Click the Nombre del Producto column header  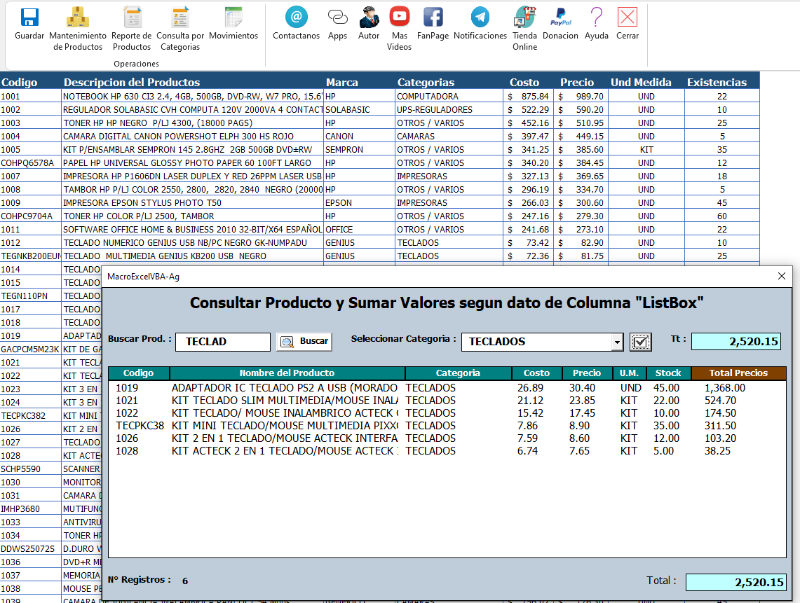287,373
